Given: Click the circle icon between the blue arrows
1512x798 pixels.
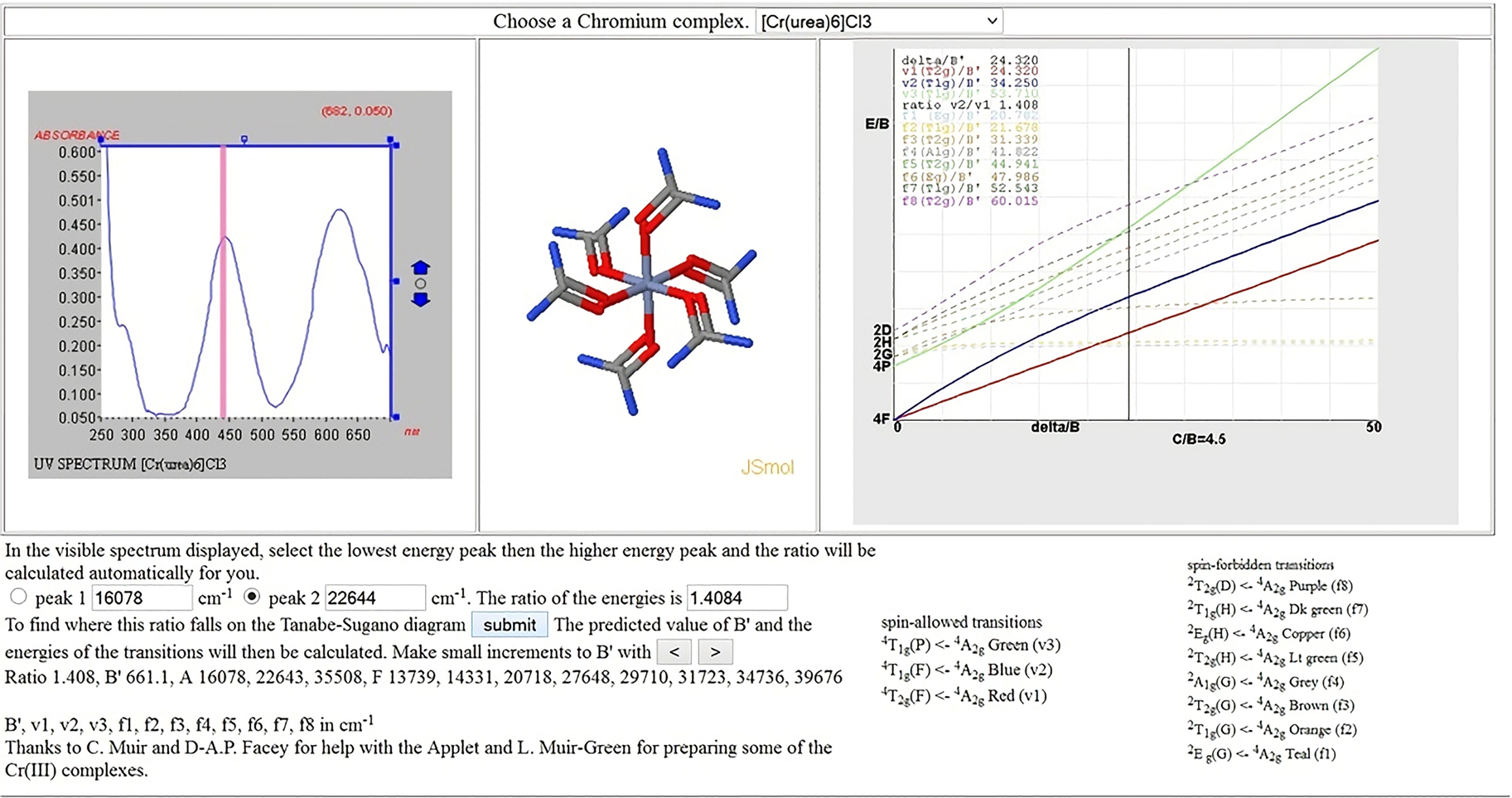Looking at the screenshot, I should pyautogui.click(x=421, y=283).
